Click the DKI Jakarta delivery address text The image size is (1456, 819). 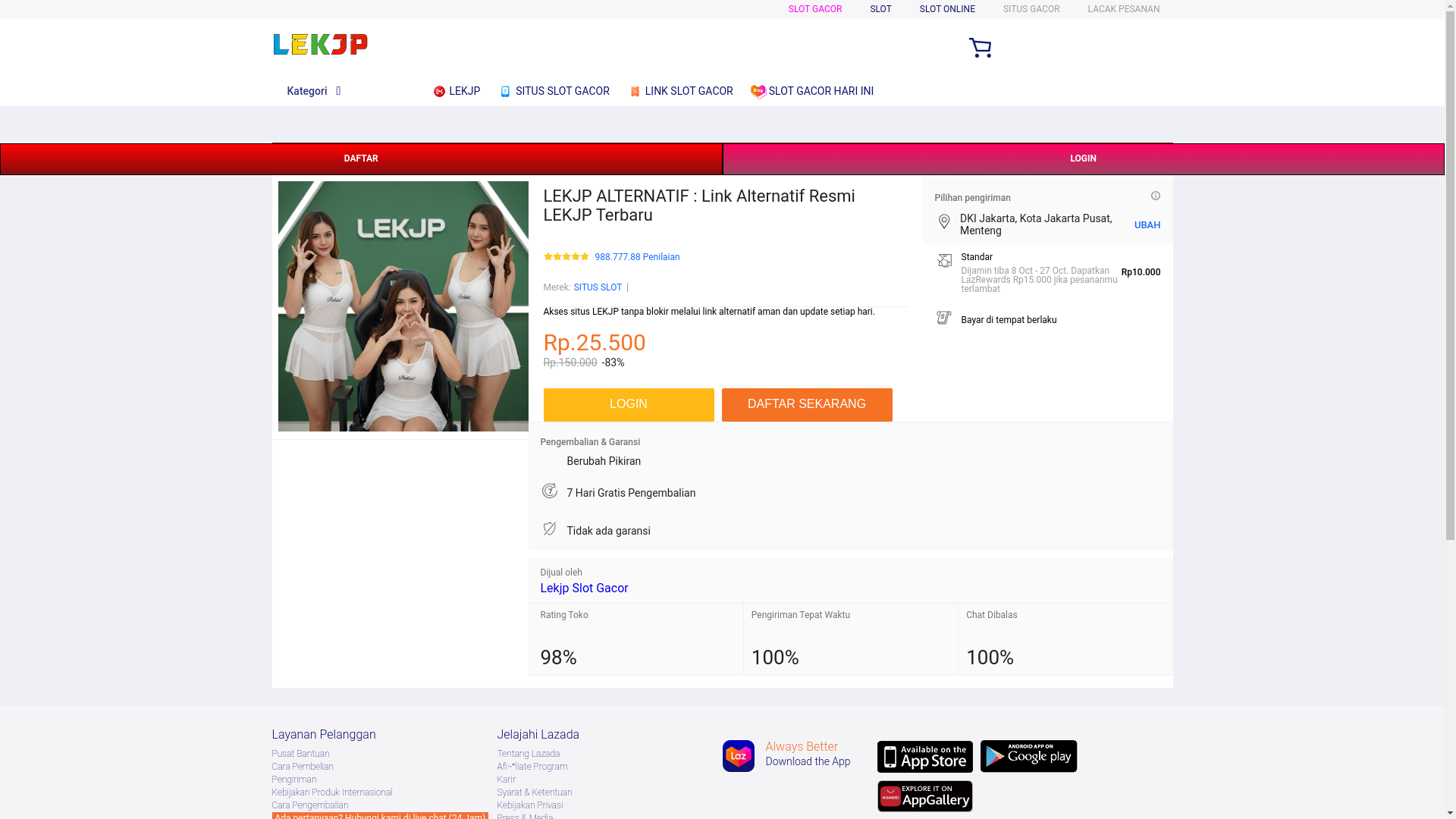click(x=1036, y=224)
